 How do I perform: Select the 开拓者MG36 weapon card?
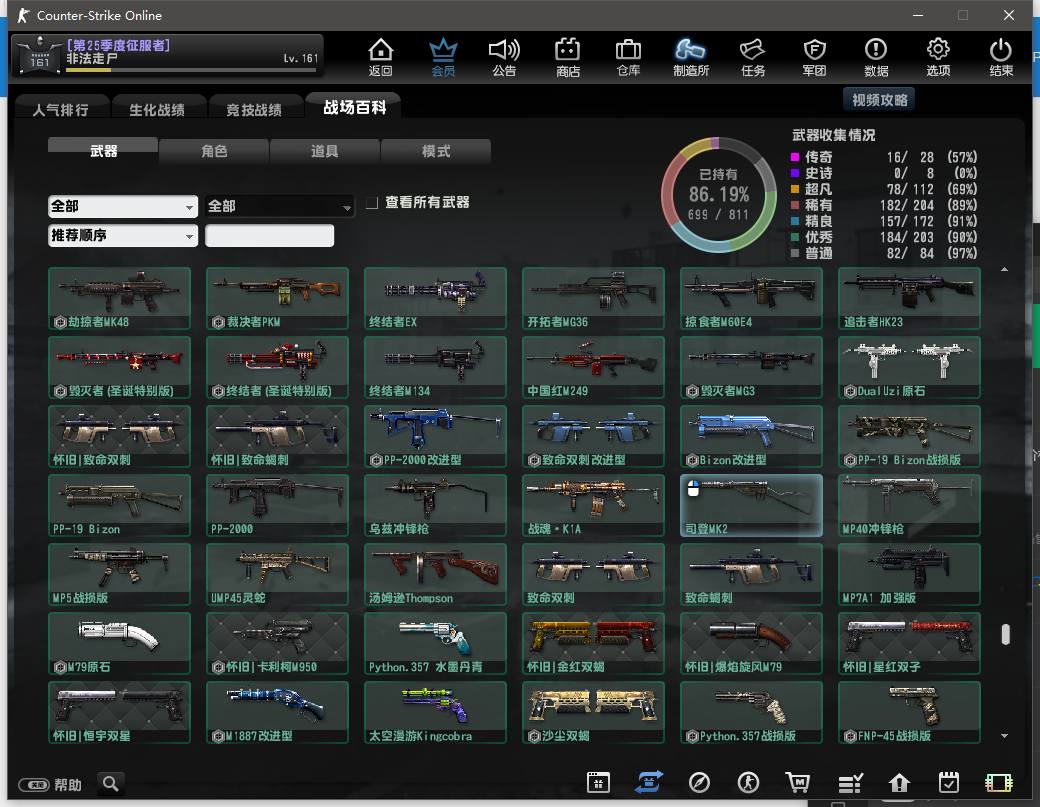[x=593, y=298]
